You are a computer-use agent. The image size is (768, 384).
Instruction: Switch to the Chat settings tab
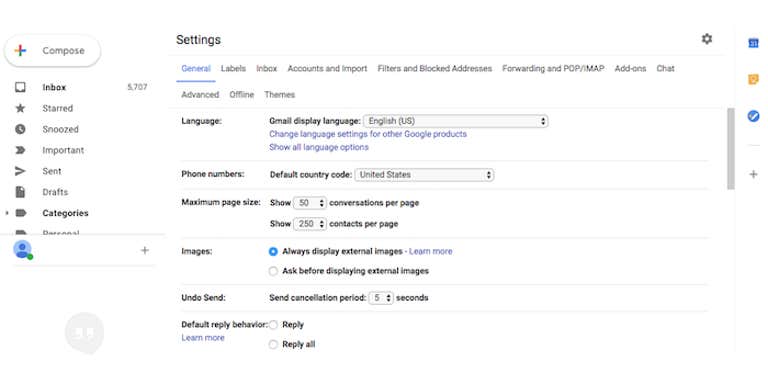tap(665, 69)
